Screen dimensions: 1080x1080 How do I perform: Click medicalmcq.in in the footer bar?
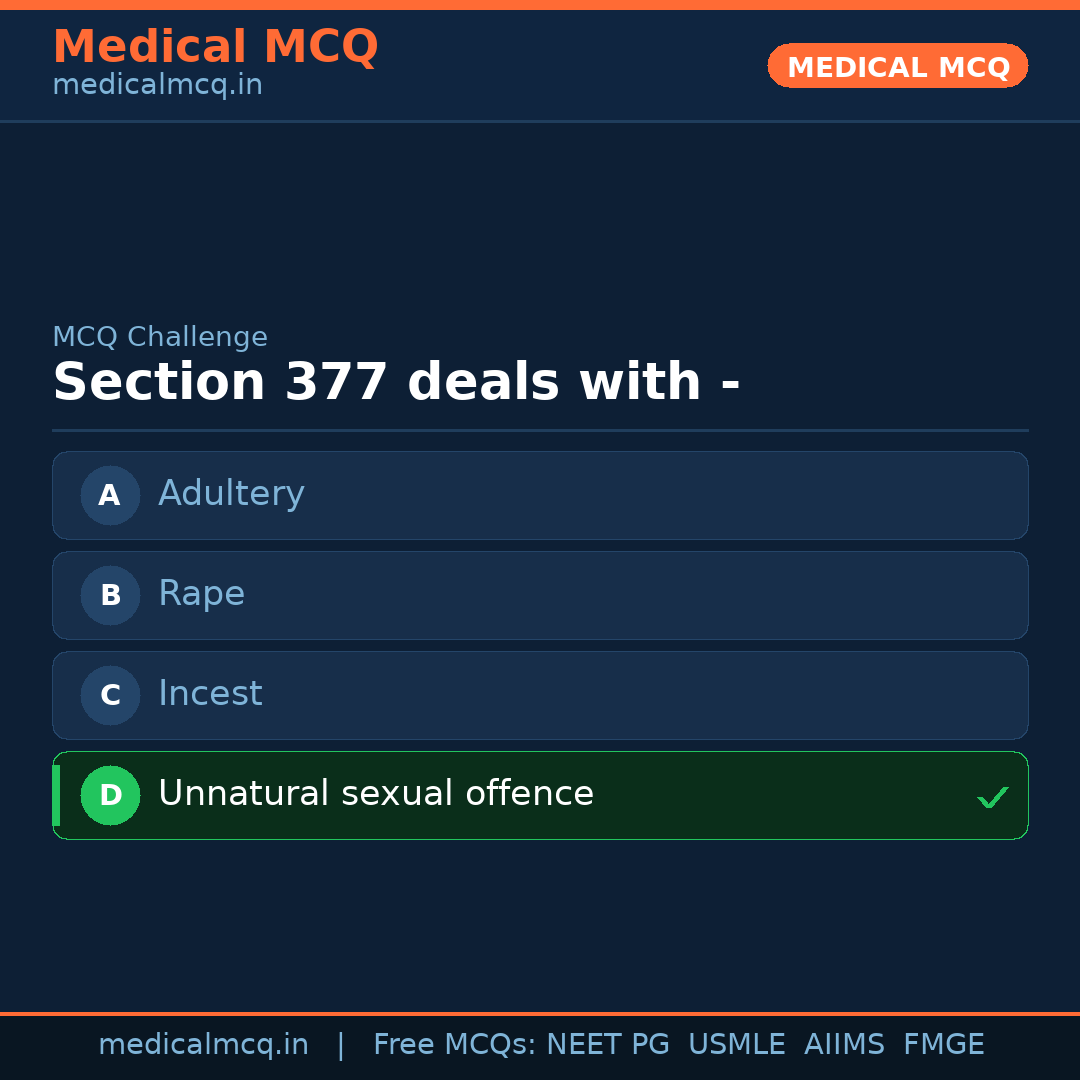[x=204, y=1044]
